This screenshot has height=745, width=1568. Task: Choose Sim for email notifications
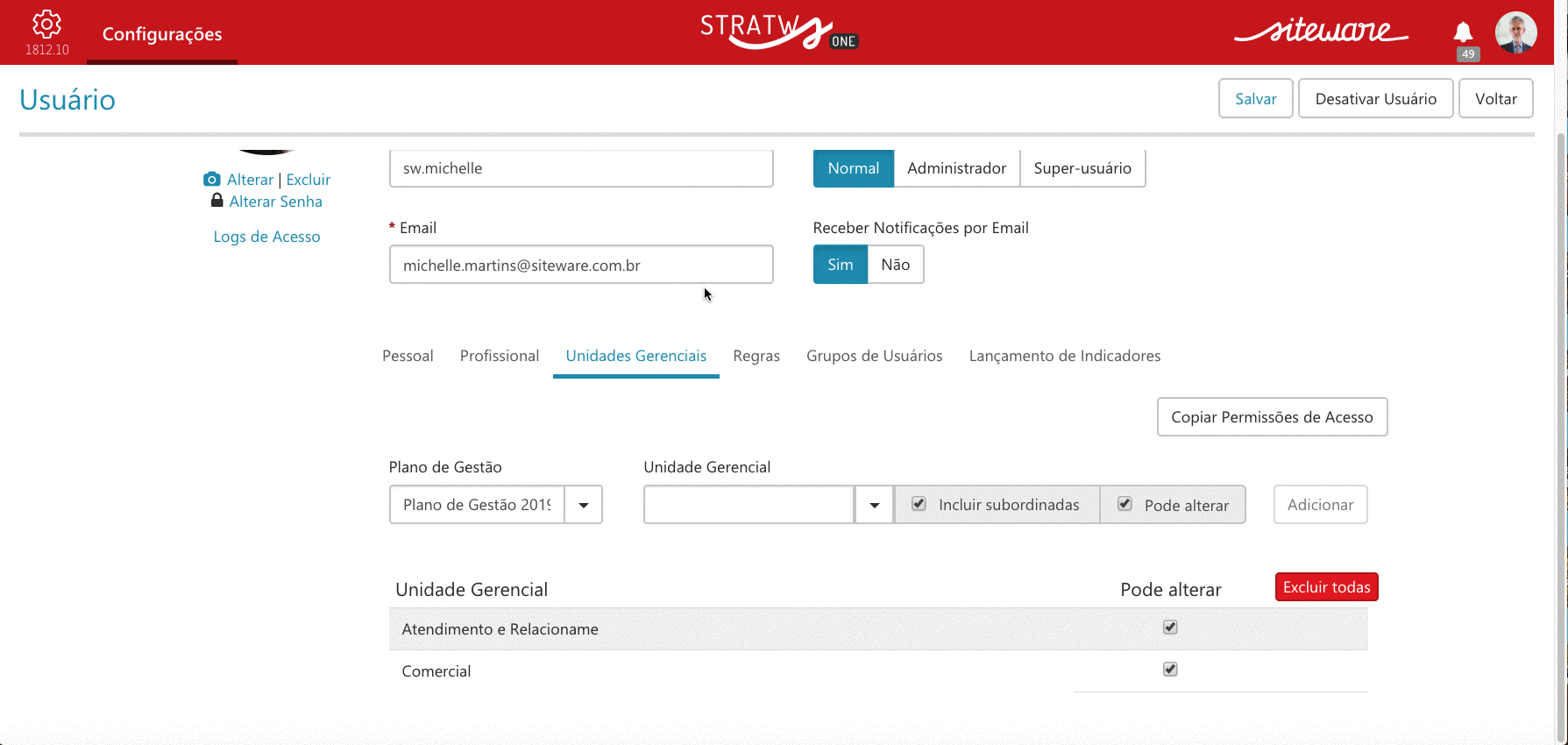(841, 265)
